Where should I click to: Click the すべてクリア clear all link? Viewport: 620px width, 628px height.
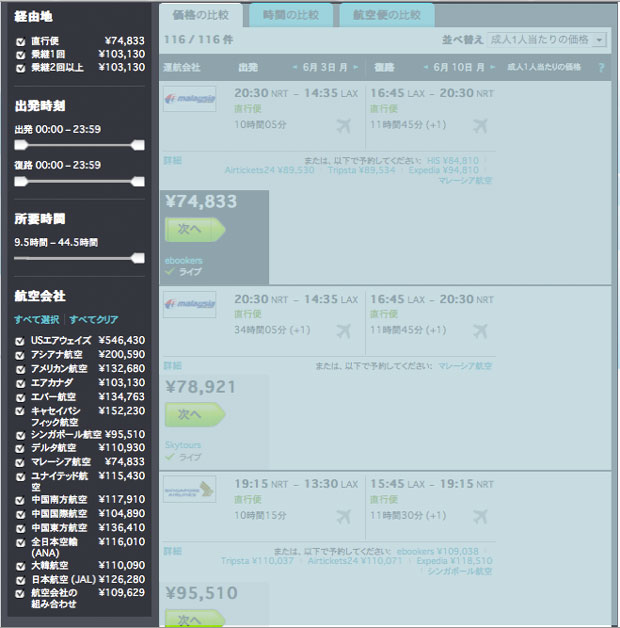(94, 320)
